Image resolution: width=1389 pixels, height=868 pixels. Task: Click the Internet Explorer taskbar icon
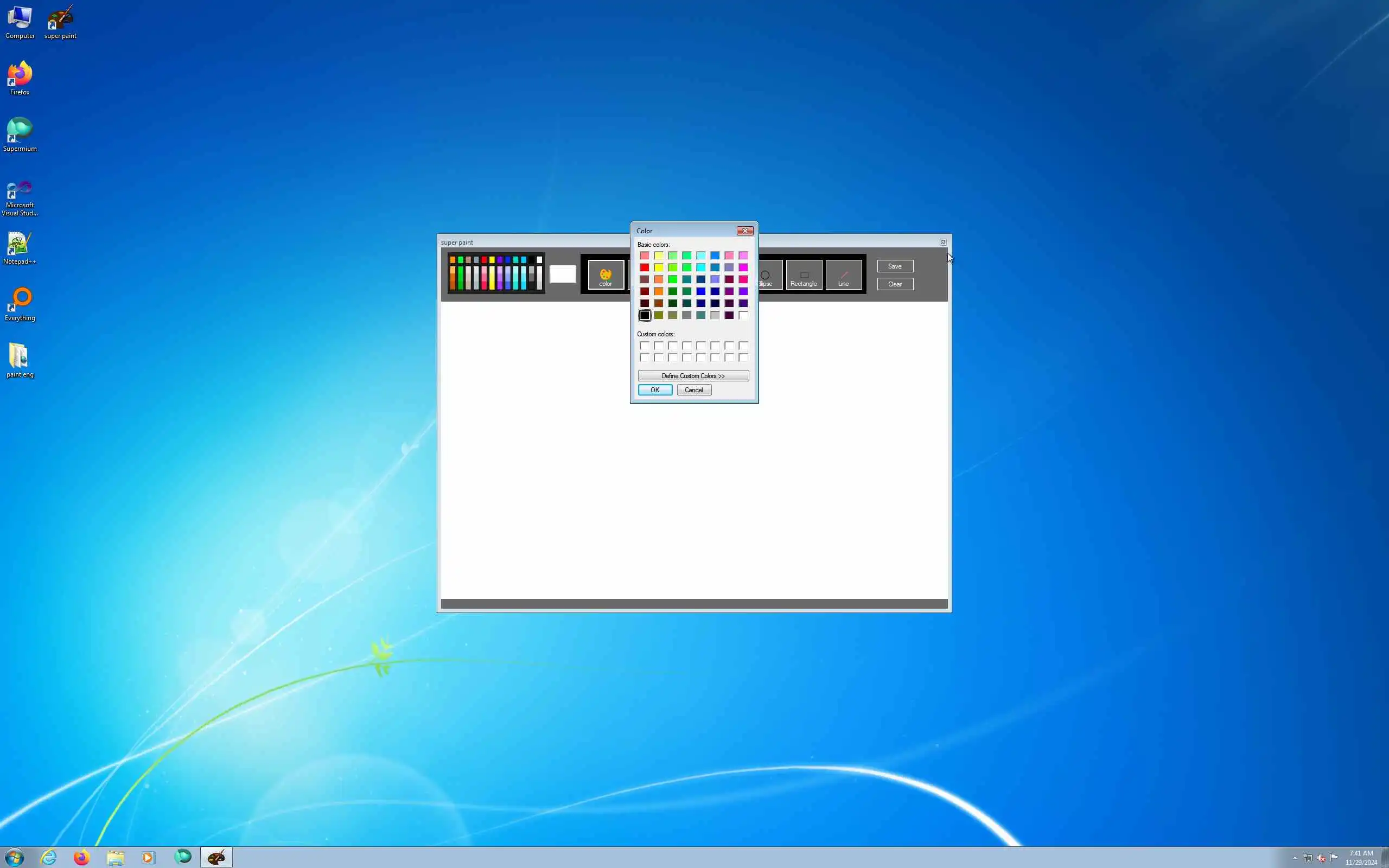point(48,857)
